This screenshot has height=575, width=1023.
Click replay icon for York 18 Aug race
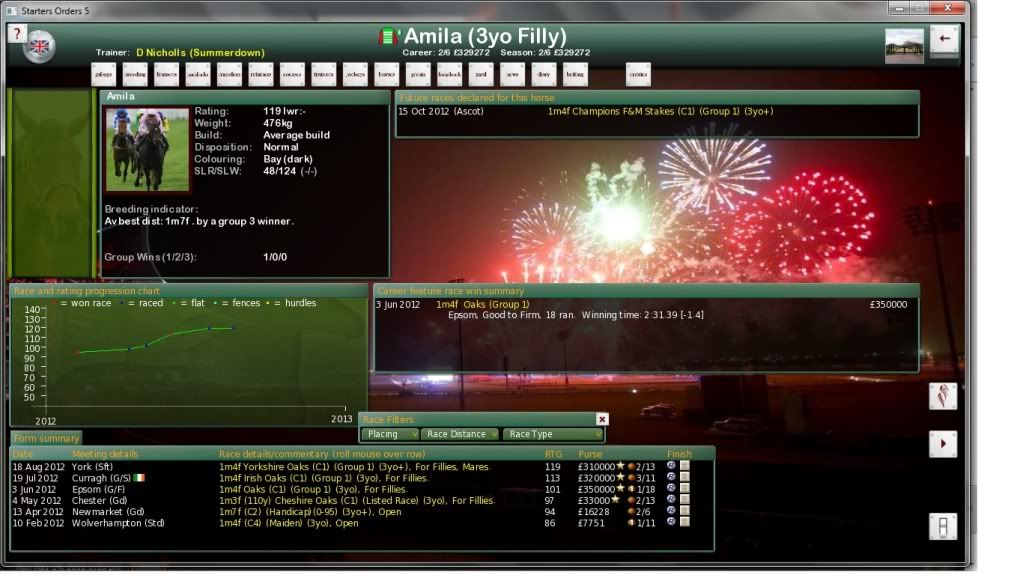[671, 466]
